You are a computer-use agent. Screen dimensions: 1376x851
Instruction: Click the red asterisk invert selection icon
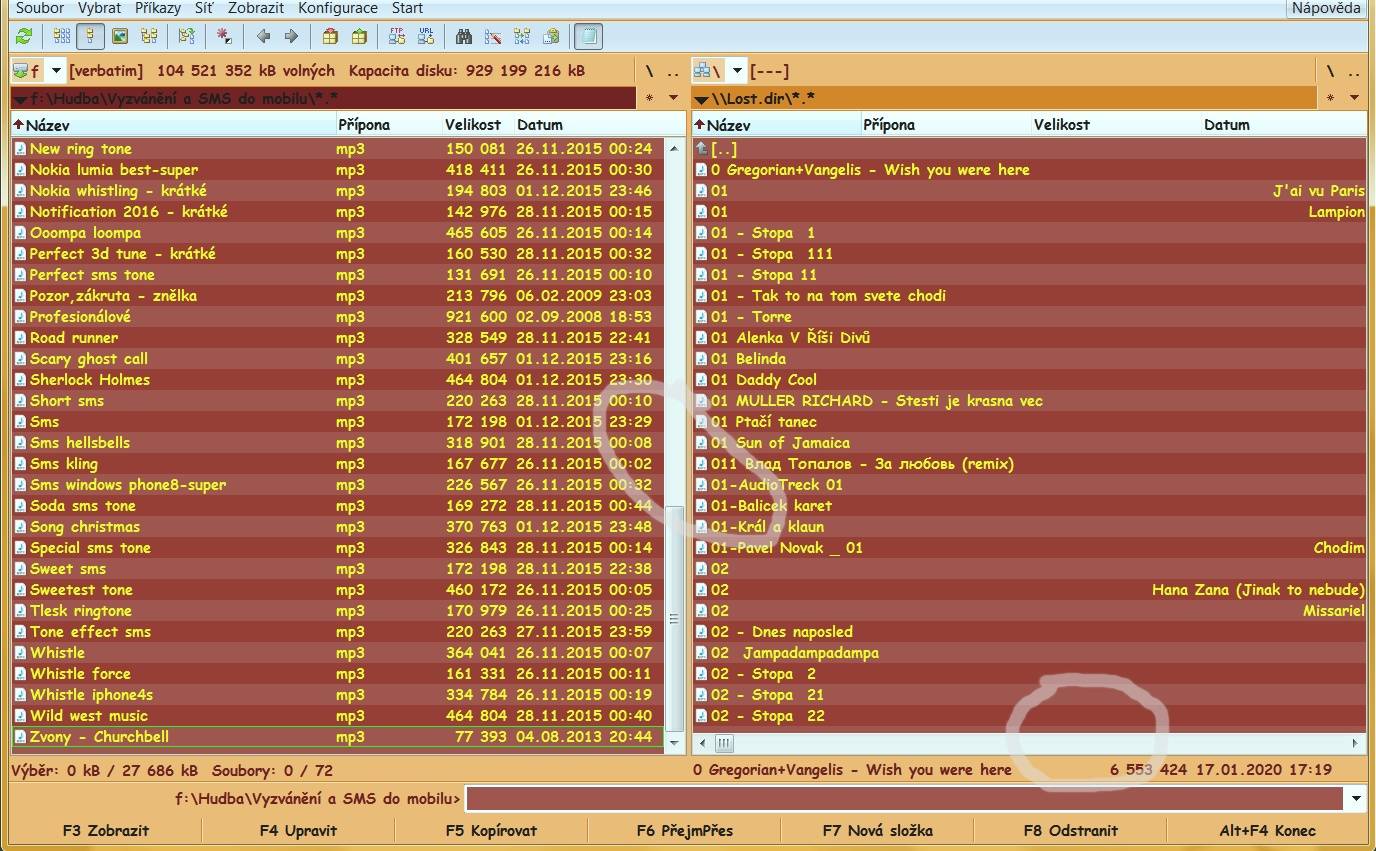pyautogui.click(x=224, y=37)
